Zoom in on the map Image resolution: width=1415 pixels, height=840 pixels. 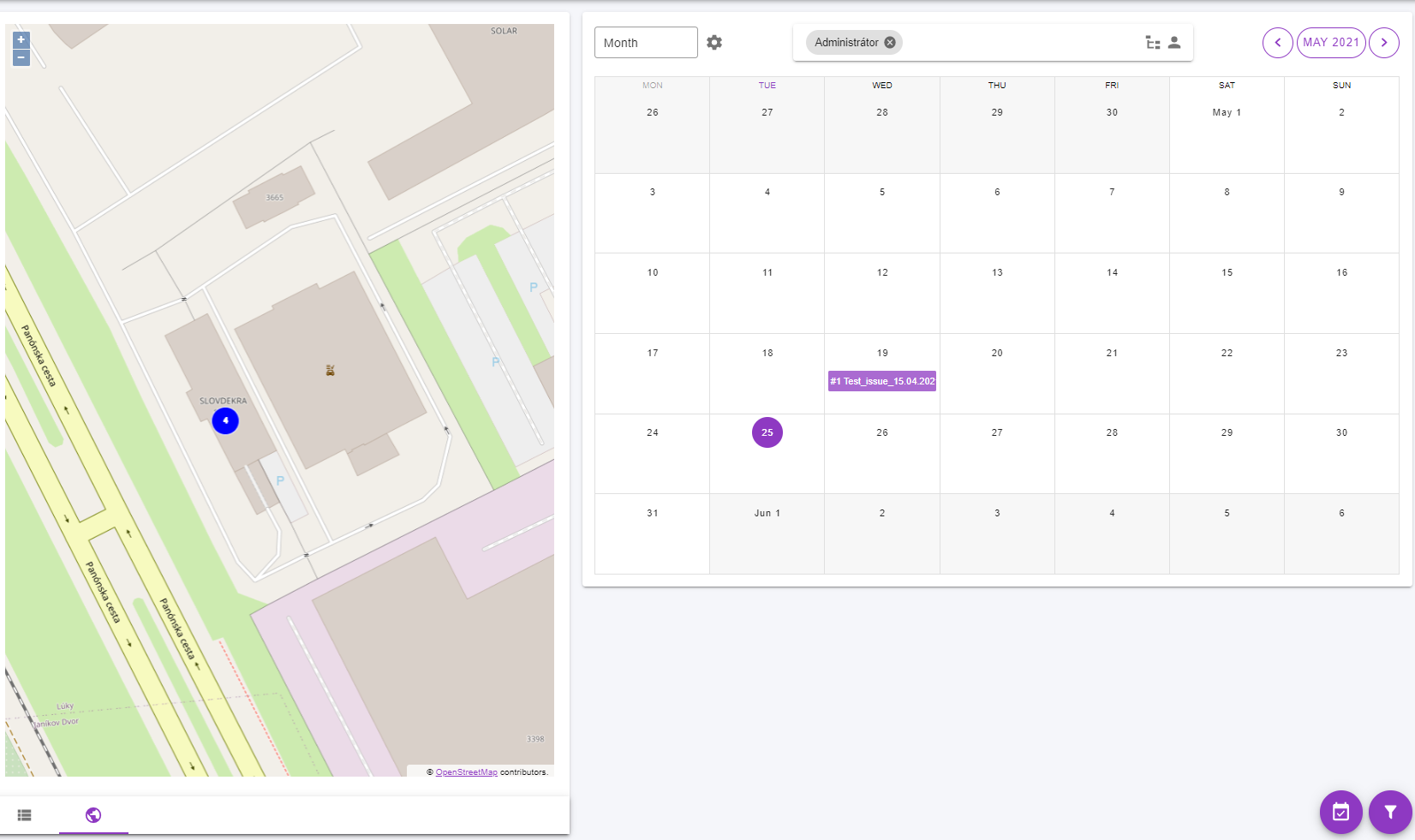(21, 39)
